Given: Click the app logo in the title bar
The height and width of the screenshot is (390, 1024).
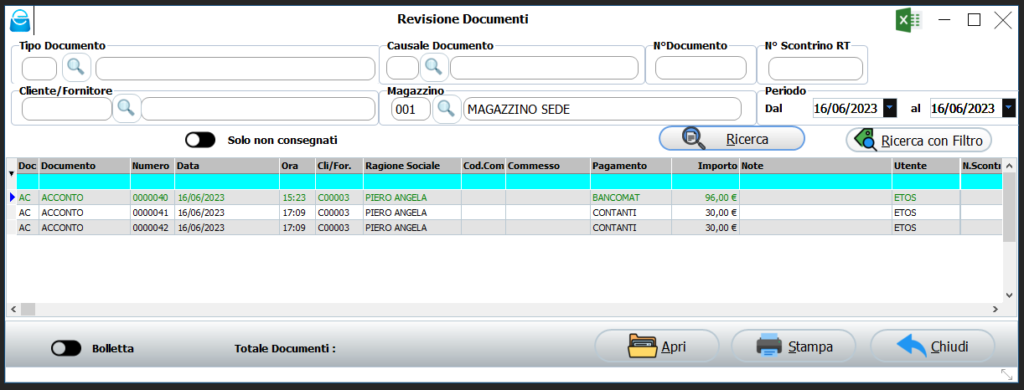Looking at the screenshot, I should click(x=19, y=20).
